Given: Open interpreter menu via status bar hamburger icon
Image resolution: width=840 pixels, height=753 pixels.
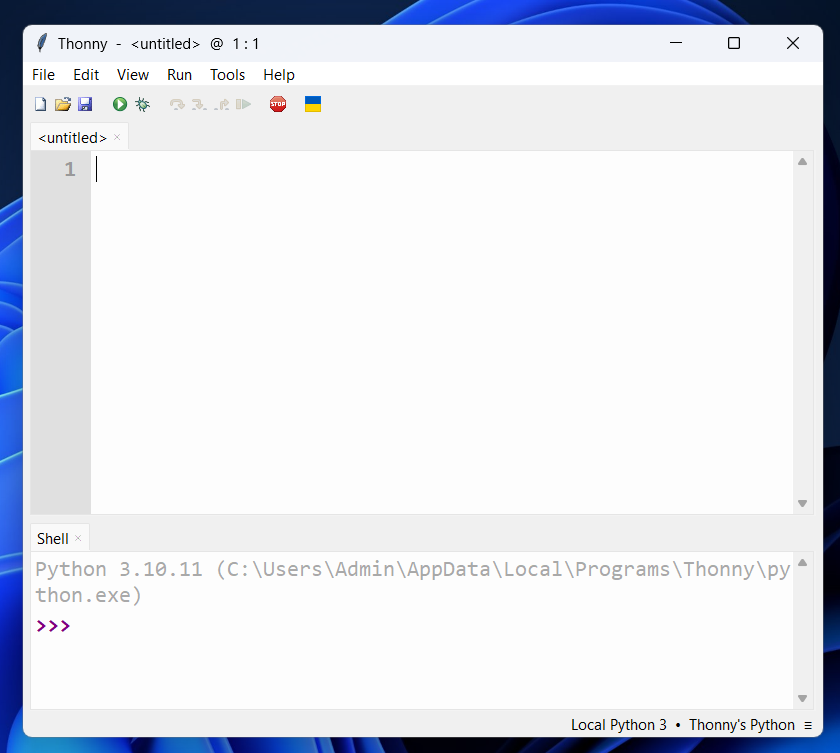Looking at the screenshot, I should [808, 725].
